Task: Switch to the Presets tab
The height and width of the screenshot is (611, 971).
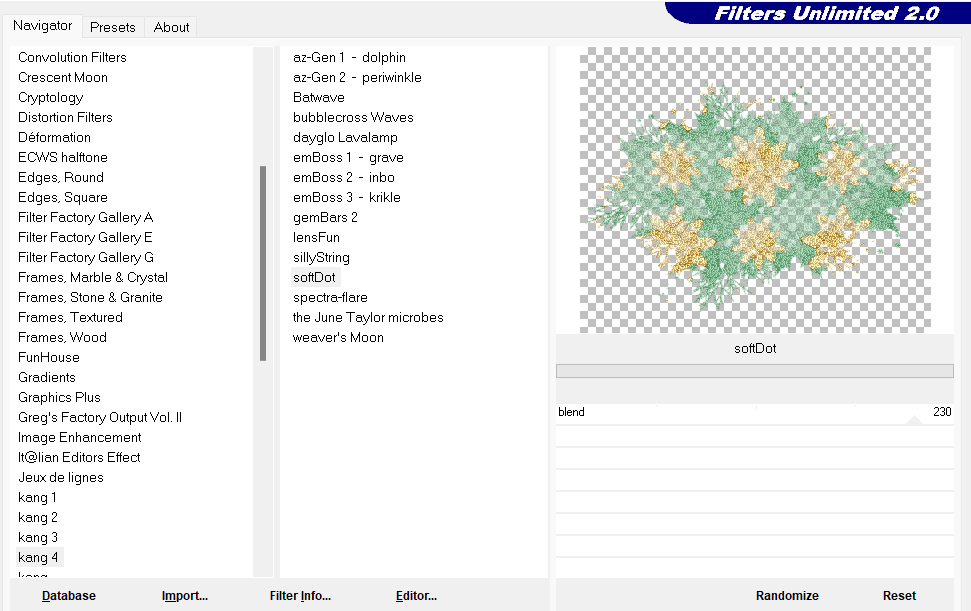Action: click(x=112, y=27)
